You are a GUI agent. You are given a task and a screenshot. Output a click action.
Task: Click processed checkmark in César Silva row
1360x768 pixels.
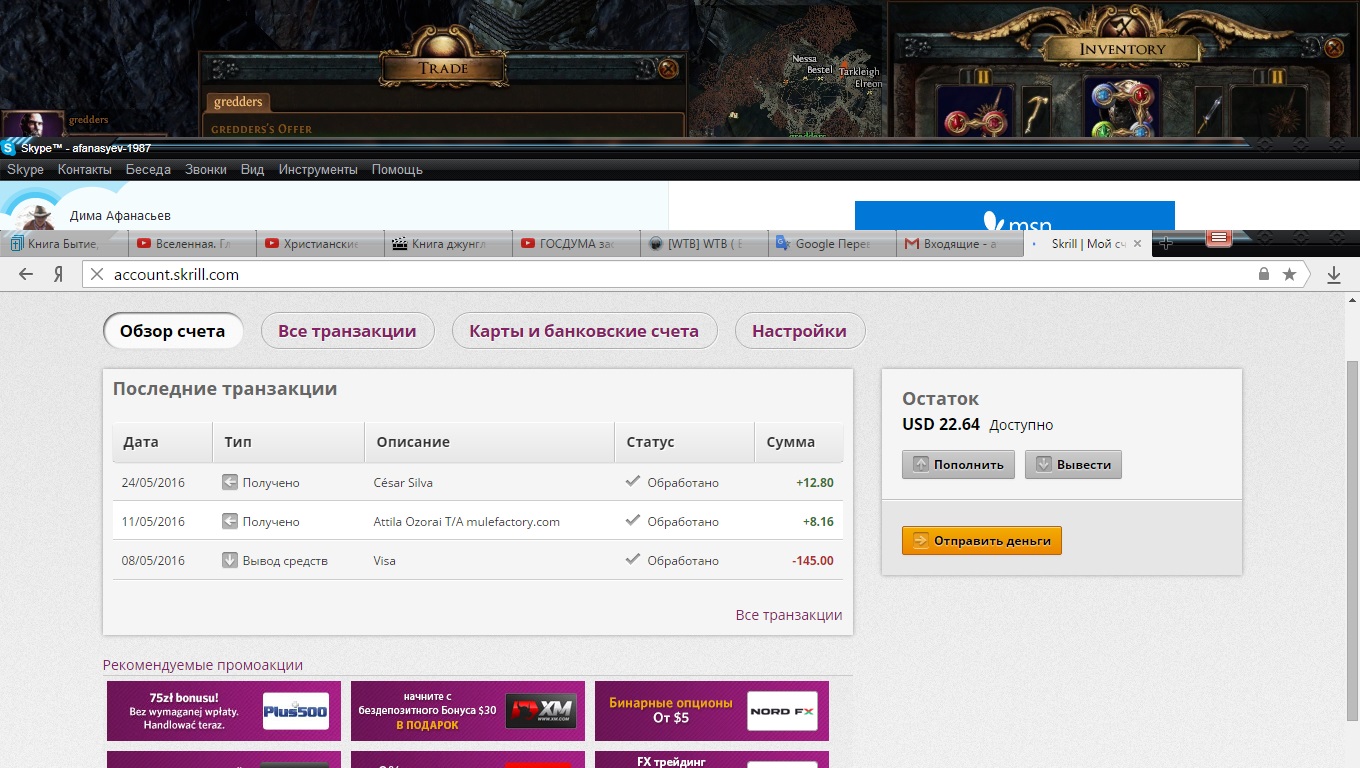[x=632, y=481]
